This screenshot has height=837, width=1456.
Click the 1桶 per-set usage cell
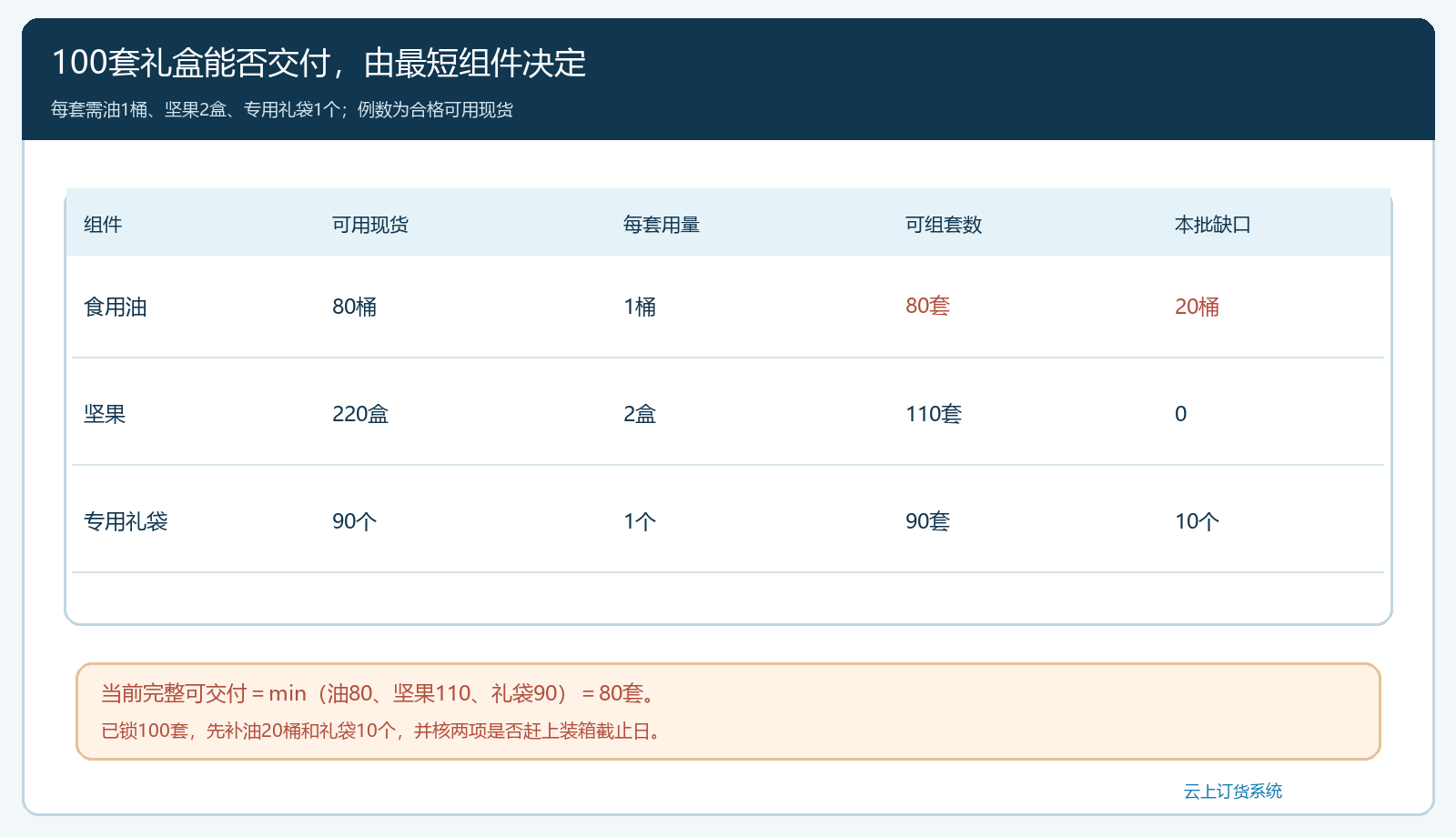click(640, 307)
